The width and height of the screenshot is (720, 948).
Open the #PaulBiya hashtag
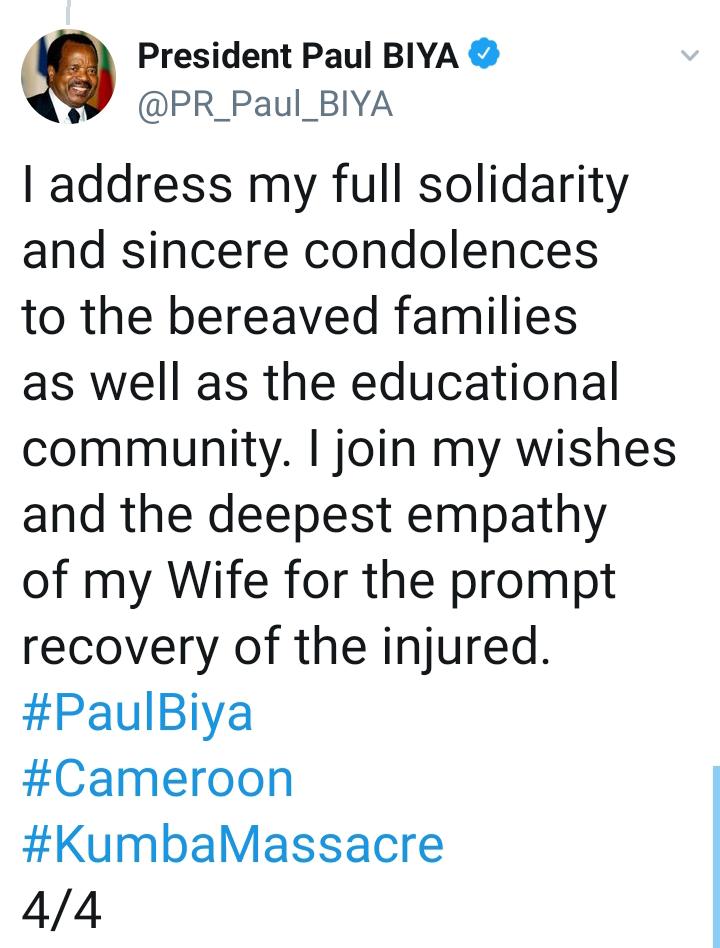point(138,715)
